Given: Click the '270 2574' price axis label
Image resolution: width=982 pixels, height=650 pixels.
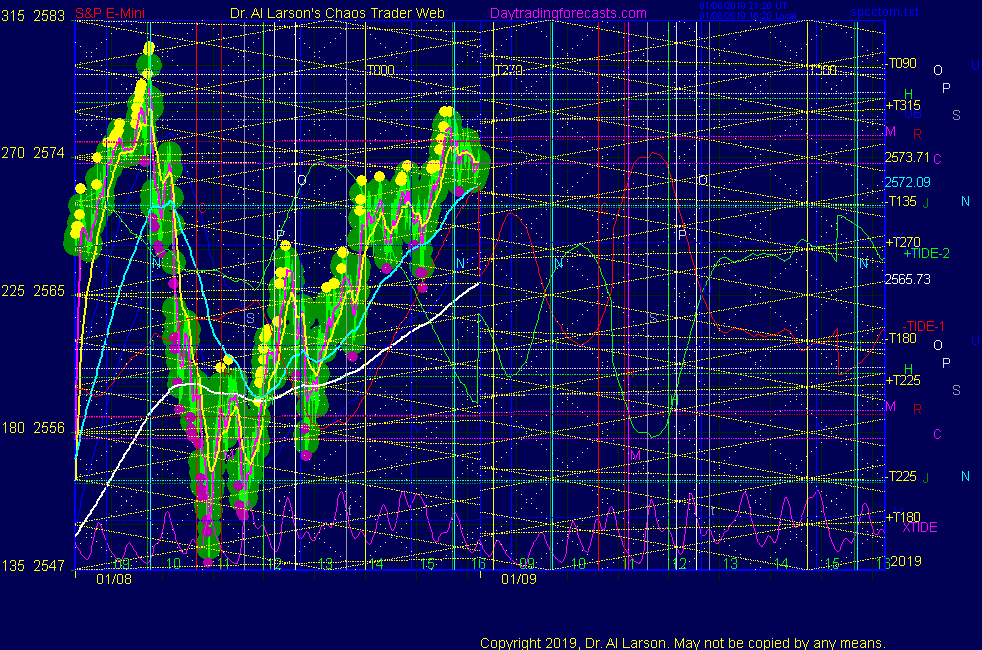Looking at the screenshot, I should [33, 153].
